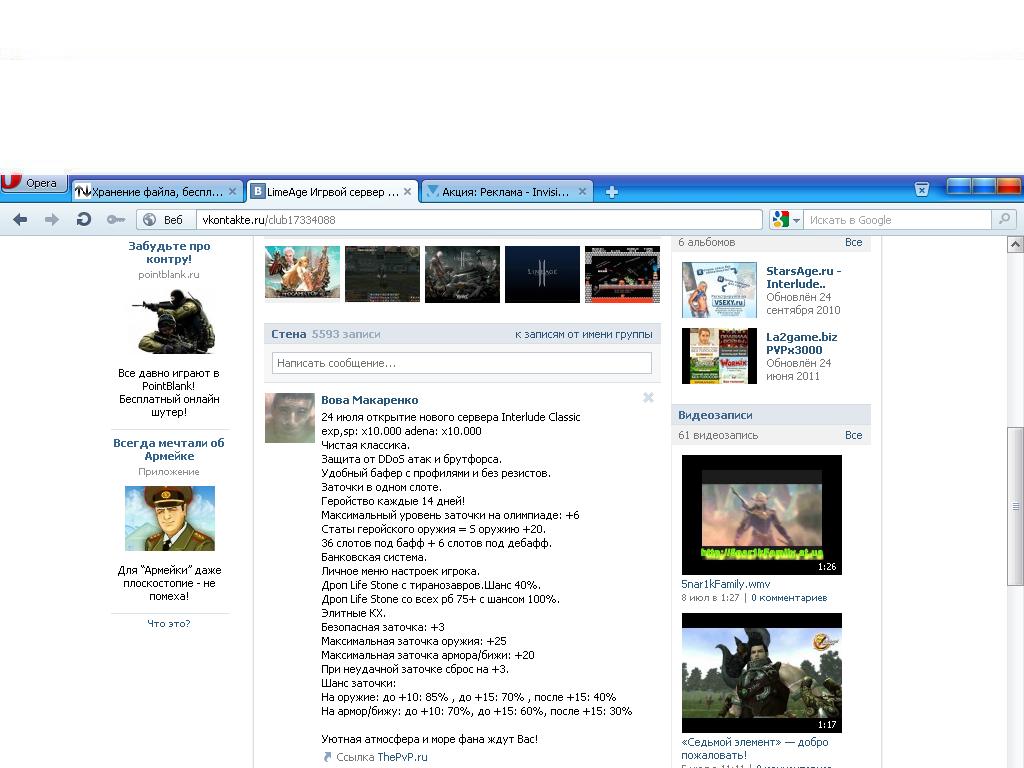1024x768 pixels.
Task: Open the Opera main menu button
Action: [33, 183]
